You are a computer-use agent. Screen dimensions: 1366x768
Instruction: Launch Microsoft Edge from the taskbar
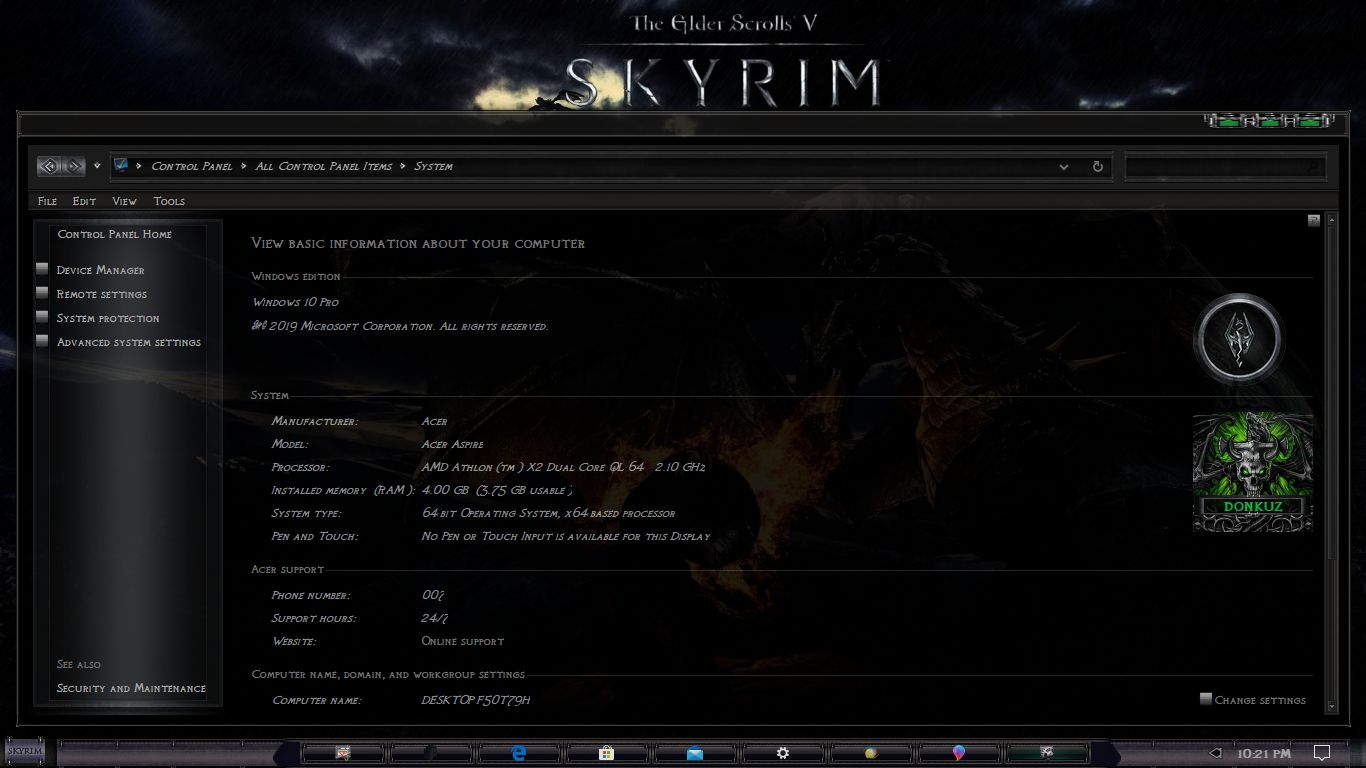pyautogui.click(x=519, y=753)
